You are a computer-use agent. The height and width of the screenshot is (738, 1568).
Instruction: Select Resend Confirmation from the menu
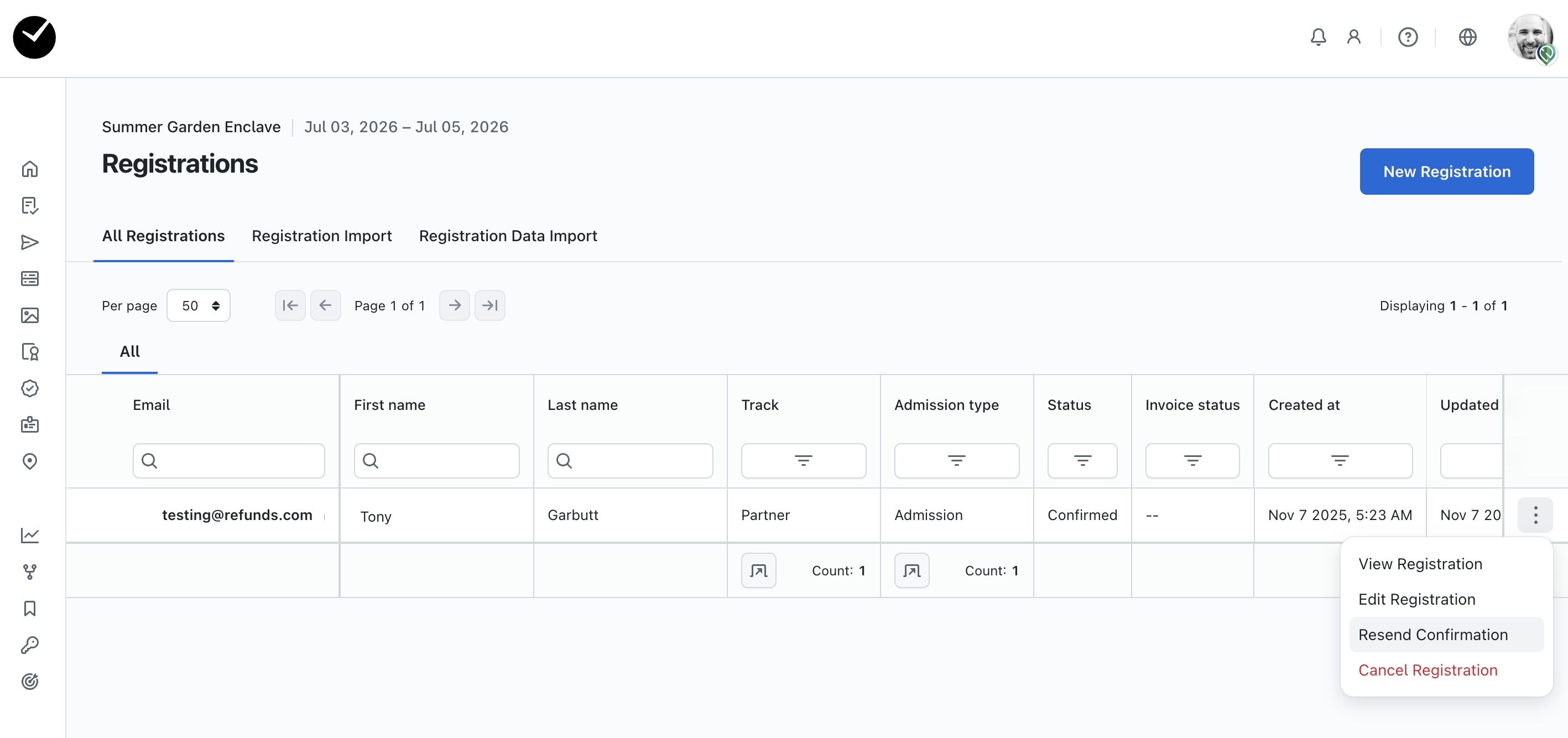pyautogui.click(x=1433, y=635)
